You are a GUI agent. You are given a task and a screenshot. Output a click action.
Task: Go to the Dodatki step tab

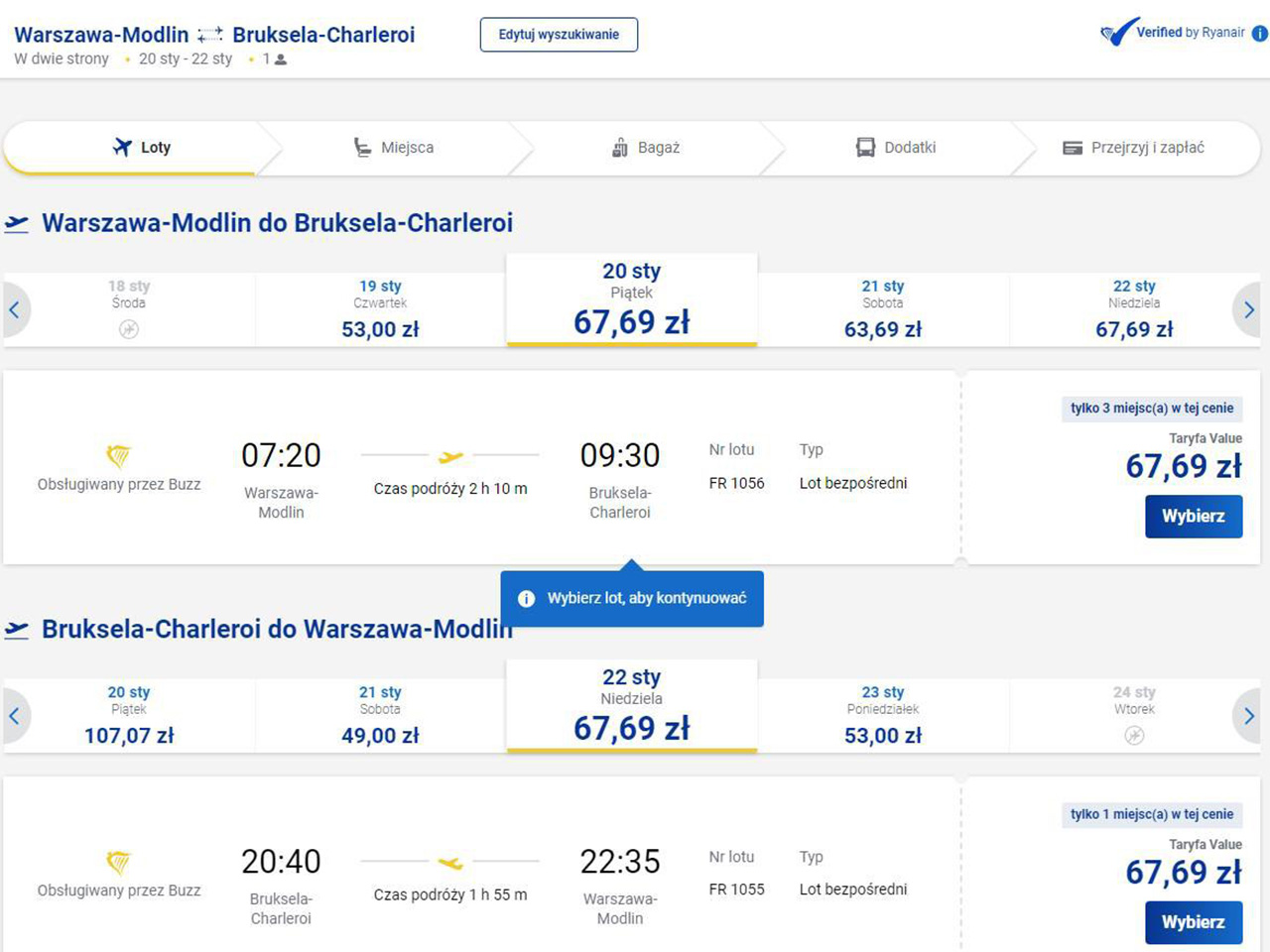coord(896,148)
